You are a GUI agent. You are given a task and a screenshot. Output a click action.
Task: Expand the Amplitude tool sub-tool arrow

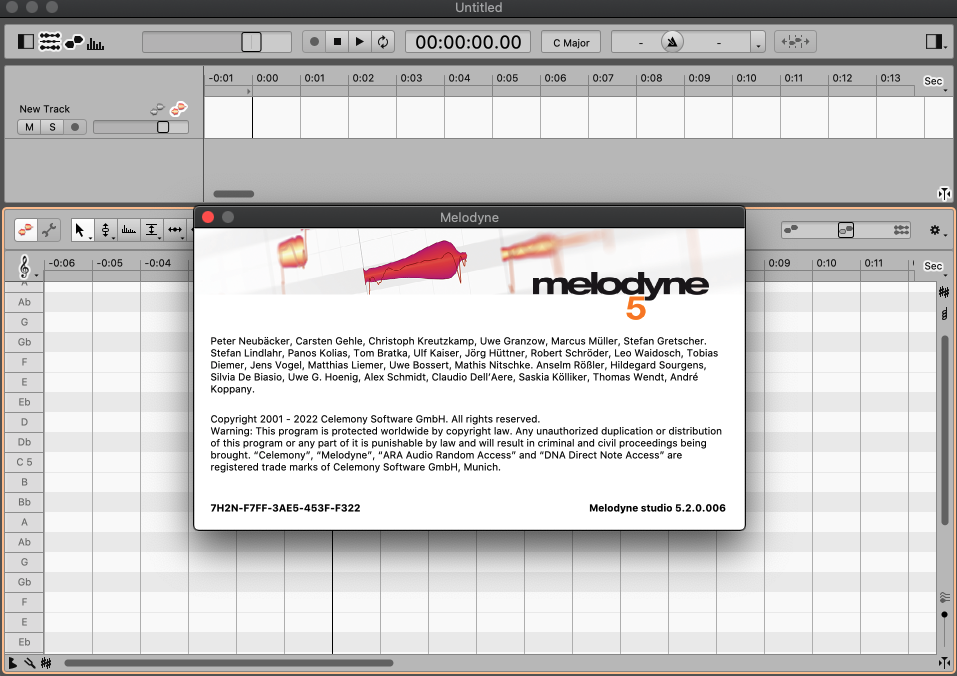[160, 238]
